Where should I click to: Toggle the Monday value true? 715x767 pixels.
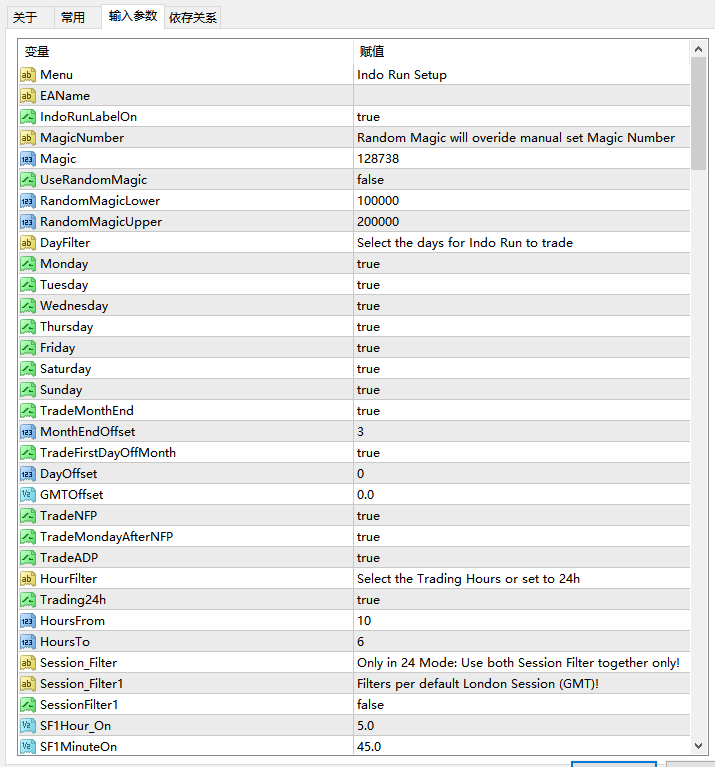click(368, 264)
